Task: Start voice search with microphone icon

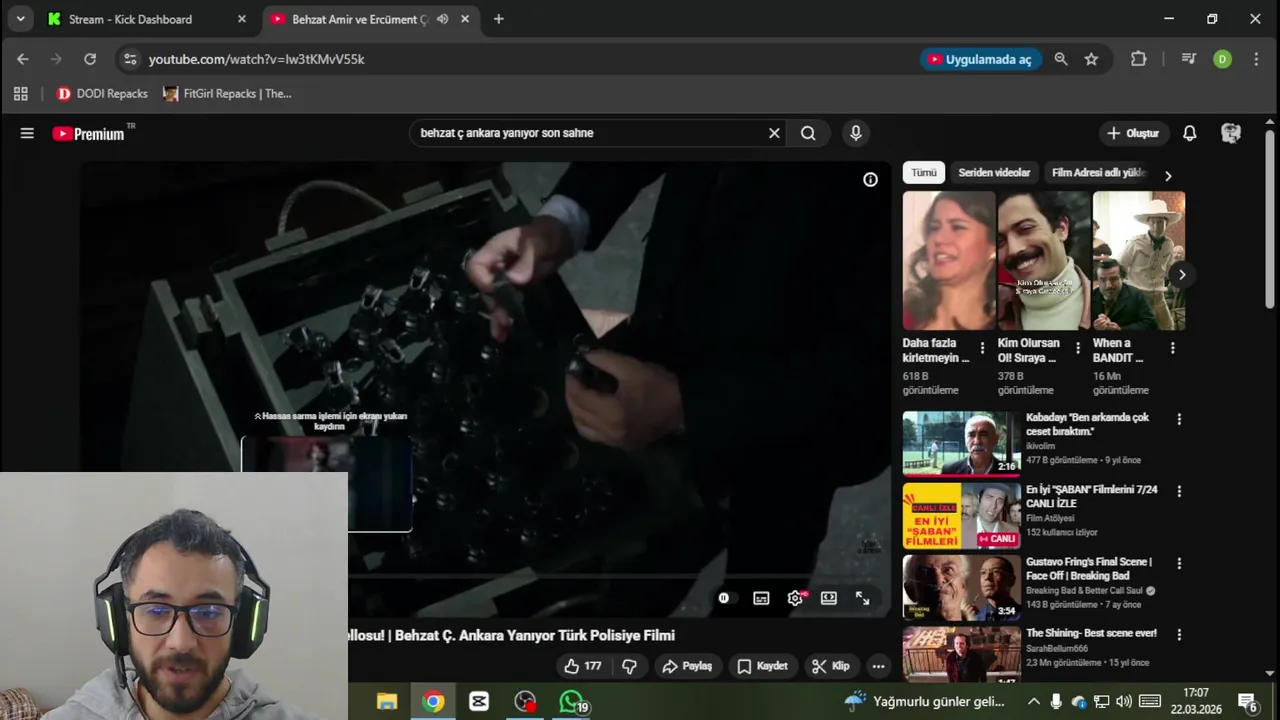Action: (x=855, y=133)
